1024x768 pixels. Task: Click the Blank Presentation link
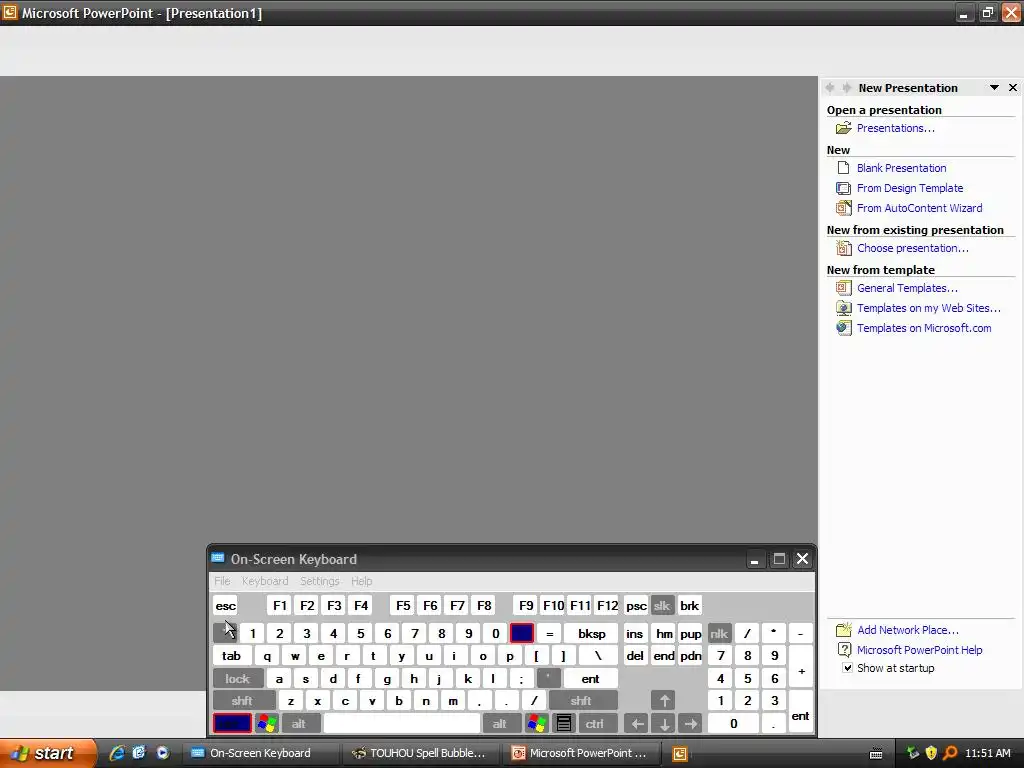901,168
